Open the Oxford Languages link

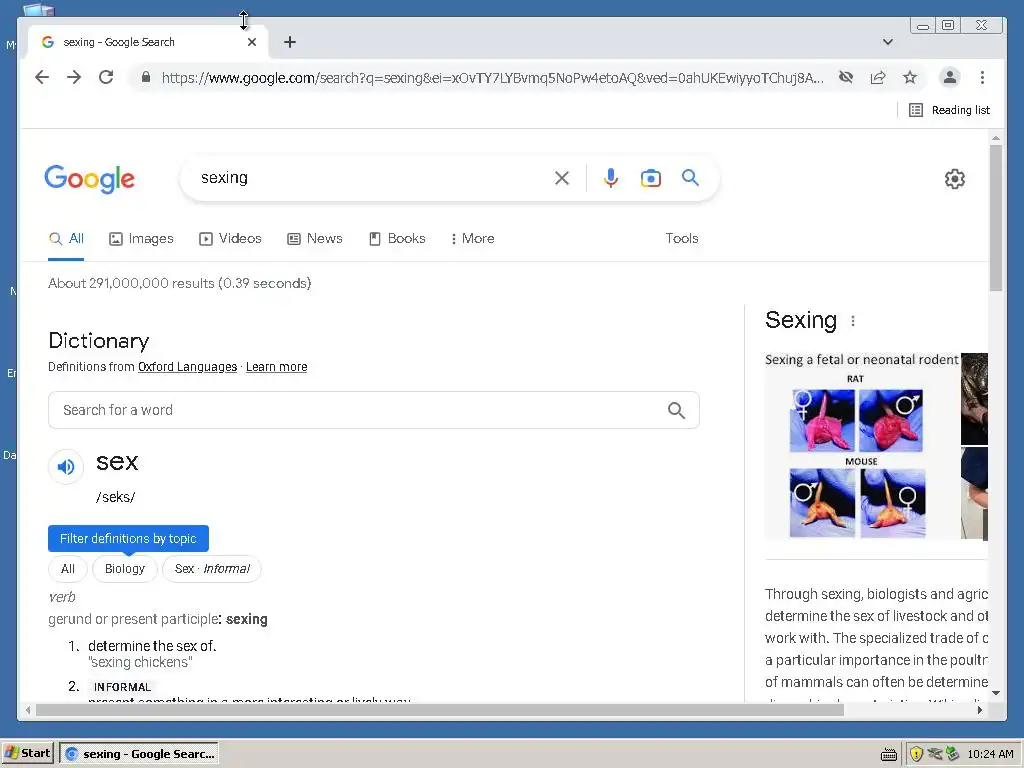pyautogui.click(x=187, y=367)
